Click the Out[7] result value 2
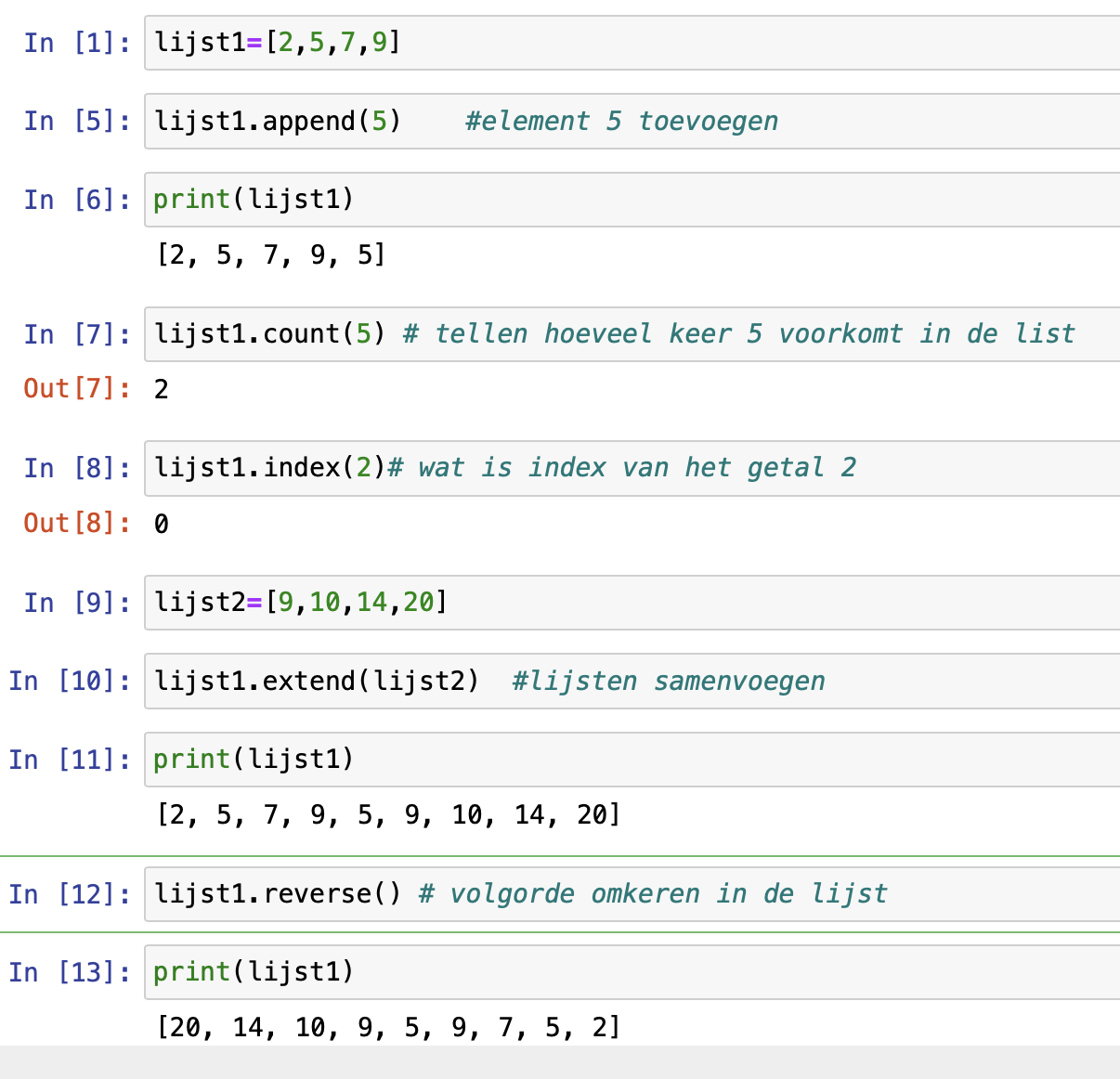Screen dimensions: 1120x1079 (x=162, y=389)
